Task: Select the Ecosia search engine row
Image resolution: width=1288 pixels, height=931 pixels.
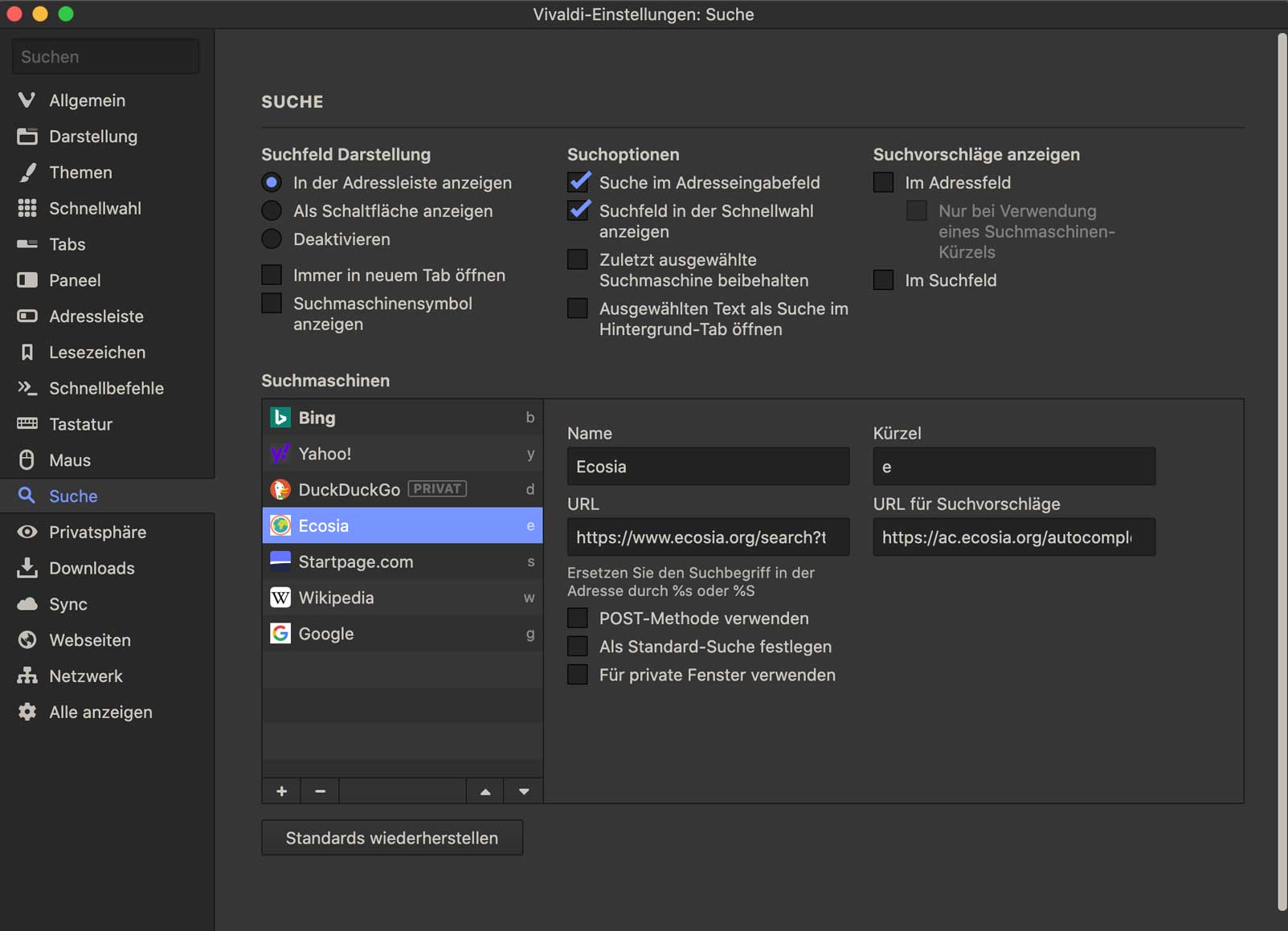Action: (x=403, y=525)
